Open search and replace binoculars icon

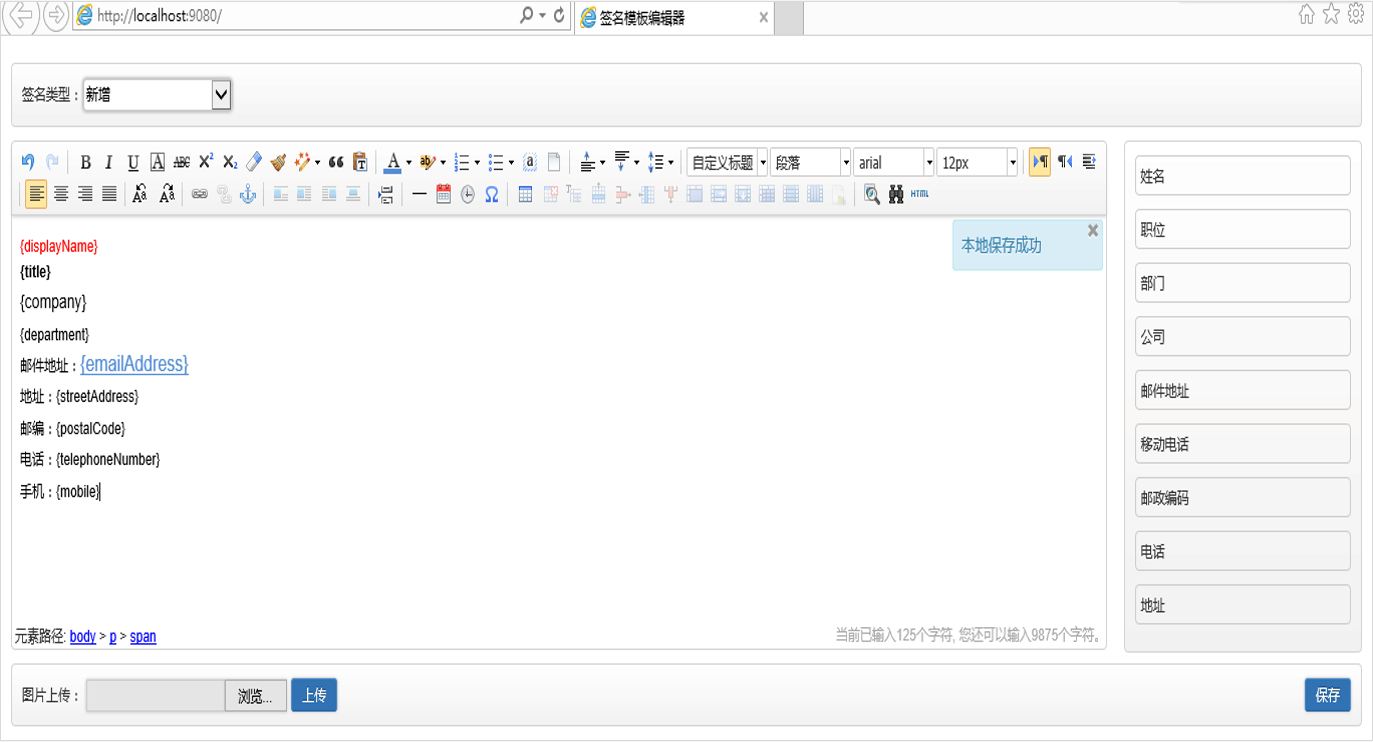[x=895, y=194]
